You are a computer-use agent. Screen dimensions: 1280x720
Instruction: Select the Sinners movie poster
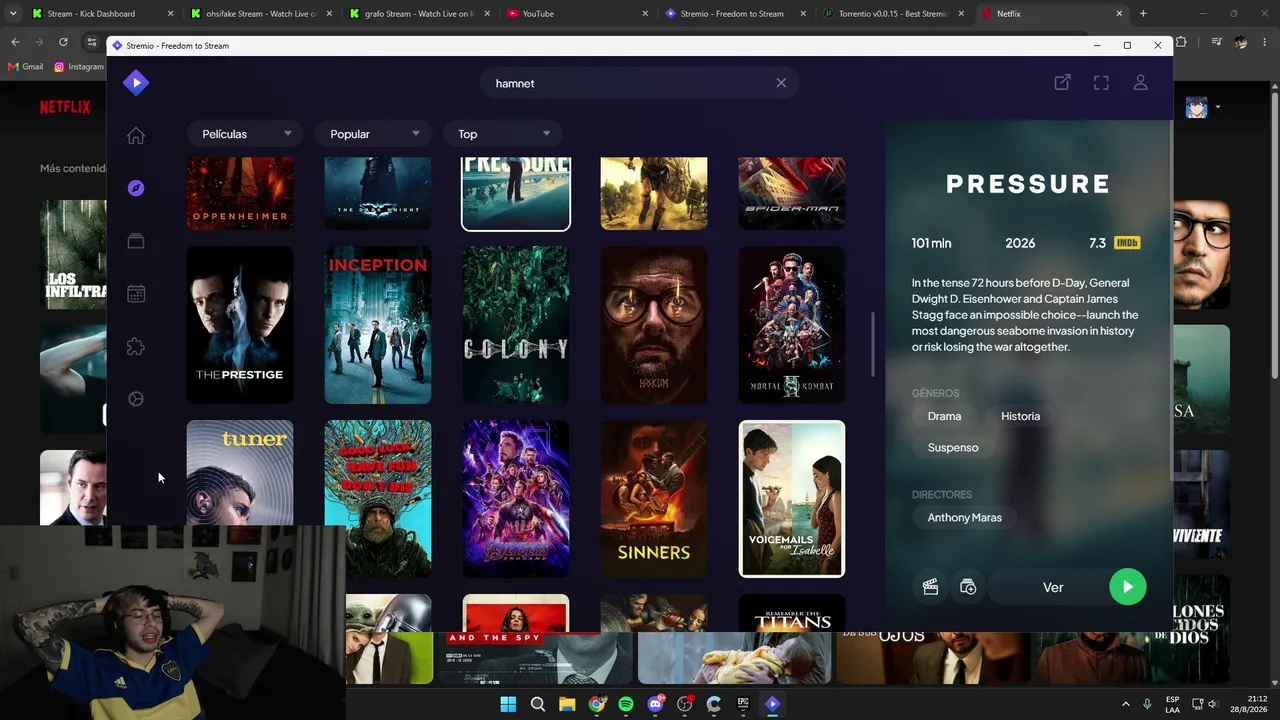[x=654, y=499]
